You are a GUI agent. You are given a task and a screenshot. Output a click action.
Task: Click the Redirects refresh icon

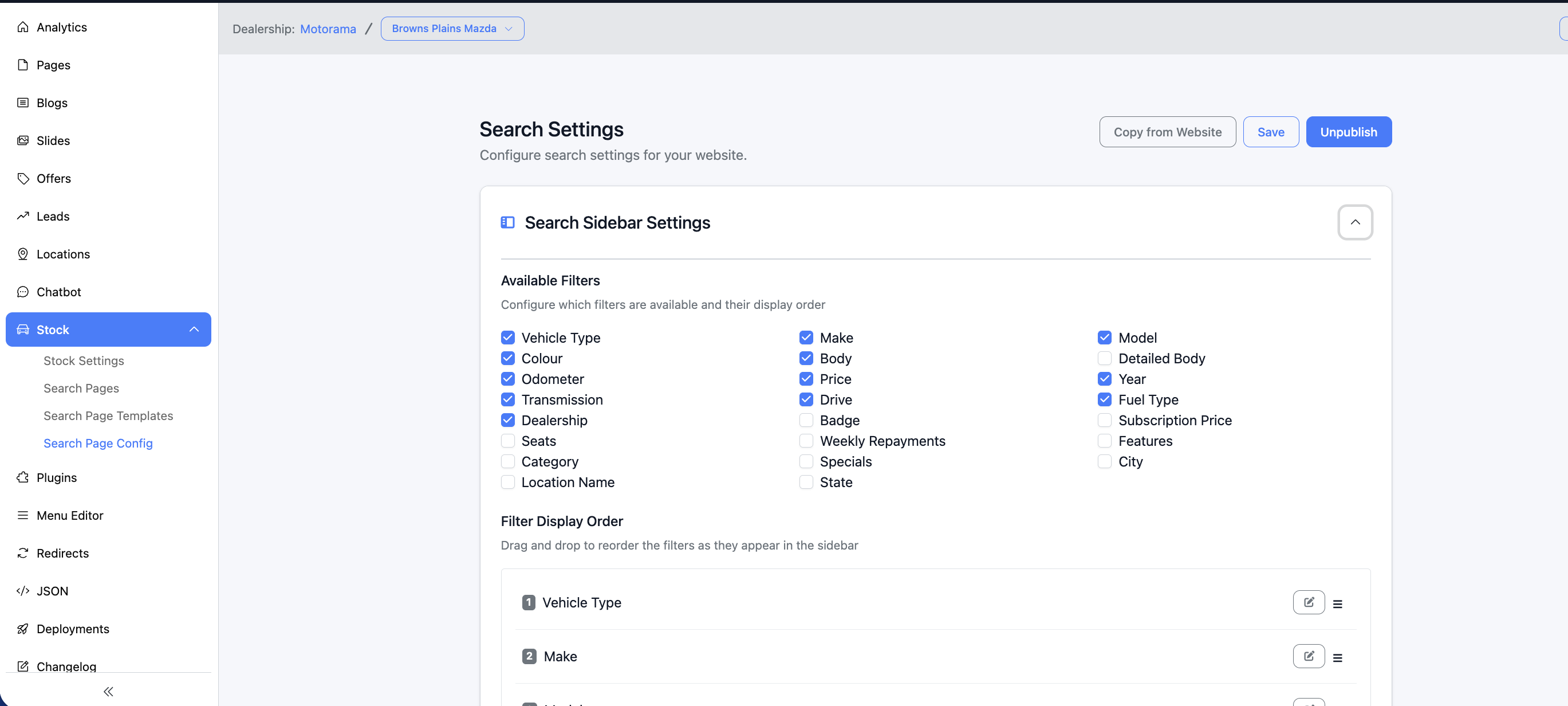point(22,553)
